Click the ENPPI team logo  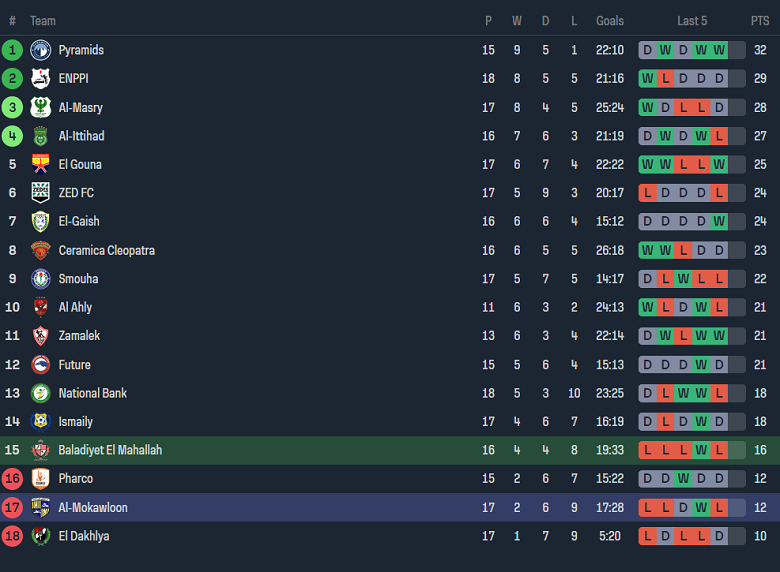(x=40, y=79)
